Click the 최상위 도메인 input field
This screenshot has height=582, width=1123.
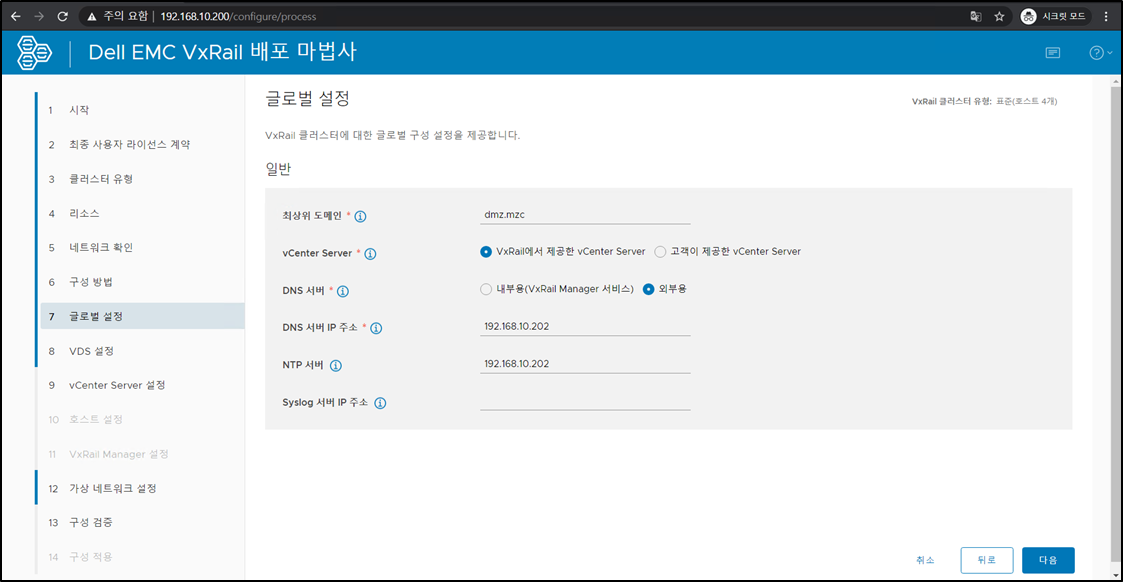tap(585, 215)
